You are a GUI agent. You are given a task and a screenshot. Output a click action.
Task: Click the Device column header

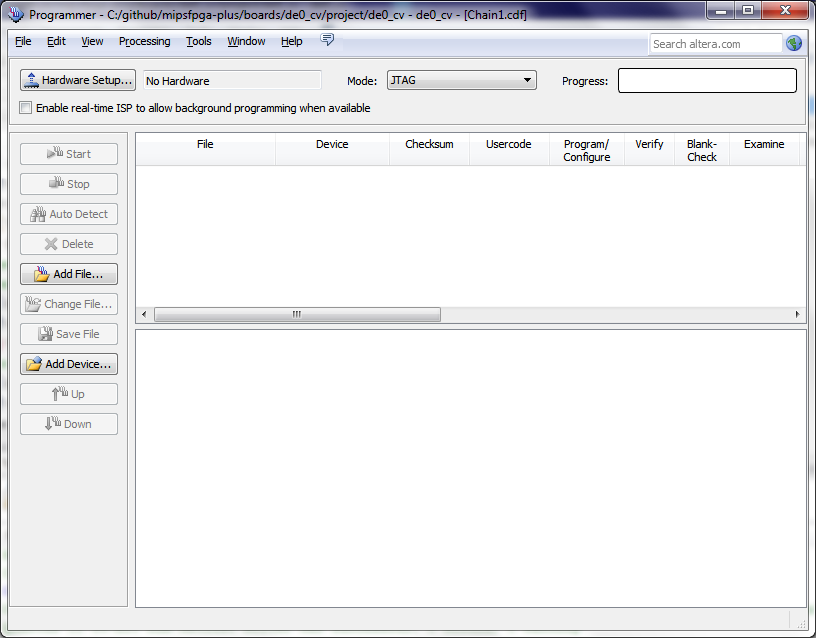pos(333,149)
